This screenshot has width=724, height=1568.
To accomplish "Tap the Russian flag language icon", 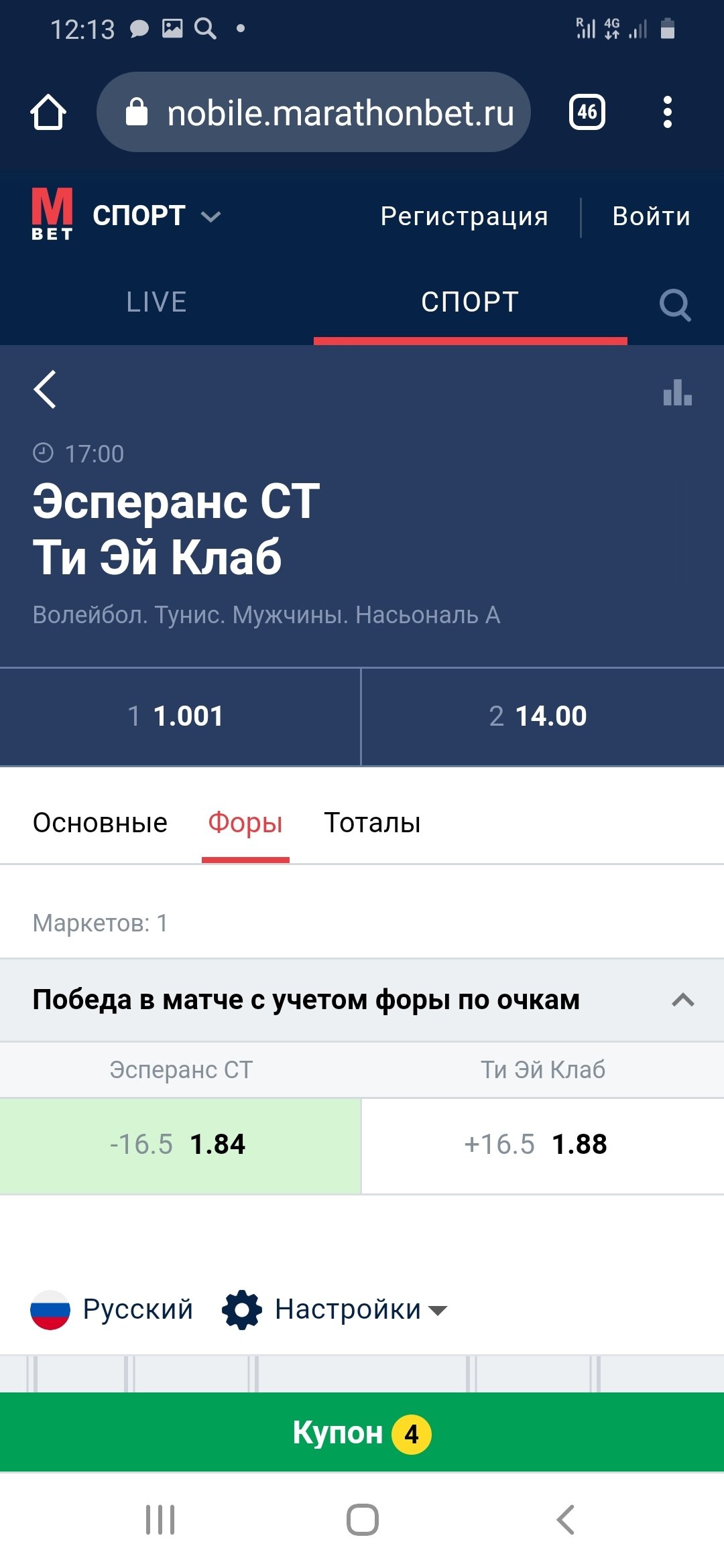I will click(x=50, y=1309).
